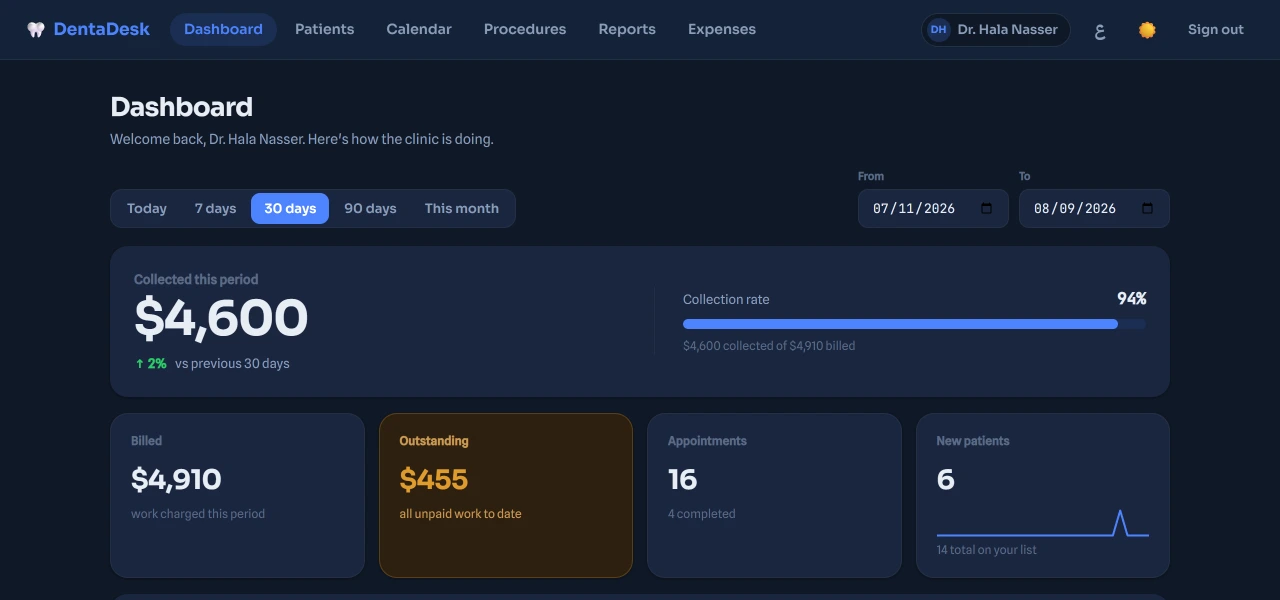This screenshot has height=600, width=1280.
Task: Open the From date calendar picker icon
Action: pos(987,209)
